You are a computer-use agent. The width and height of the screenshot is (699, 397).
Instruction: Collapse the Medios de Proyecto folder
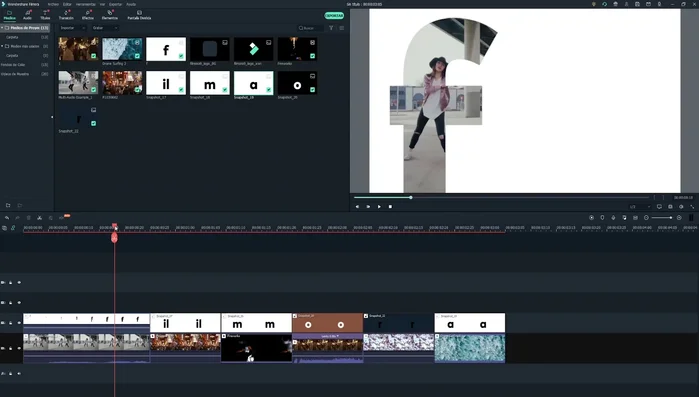tap(2, 28)
